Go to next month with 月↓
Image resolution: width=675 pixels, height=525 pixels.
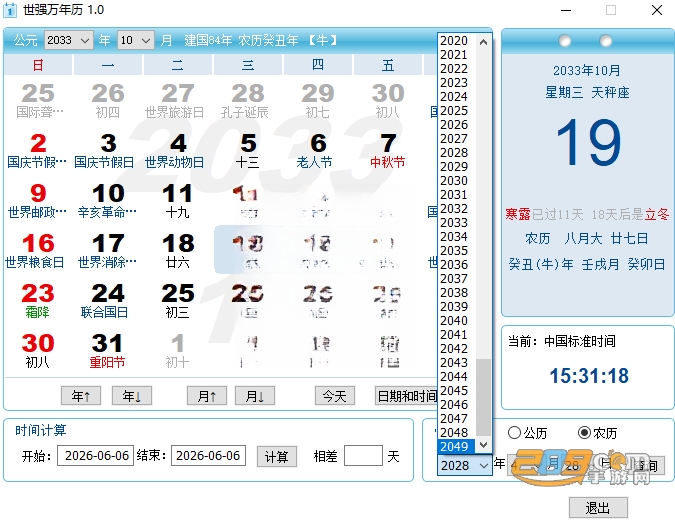[255, 395]
